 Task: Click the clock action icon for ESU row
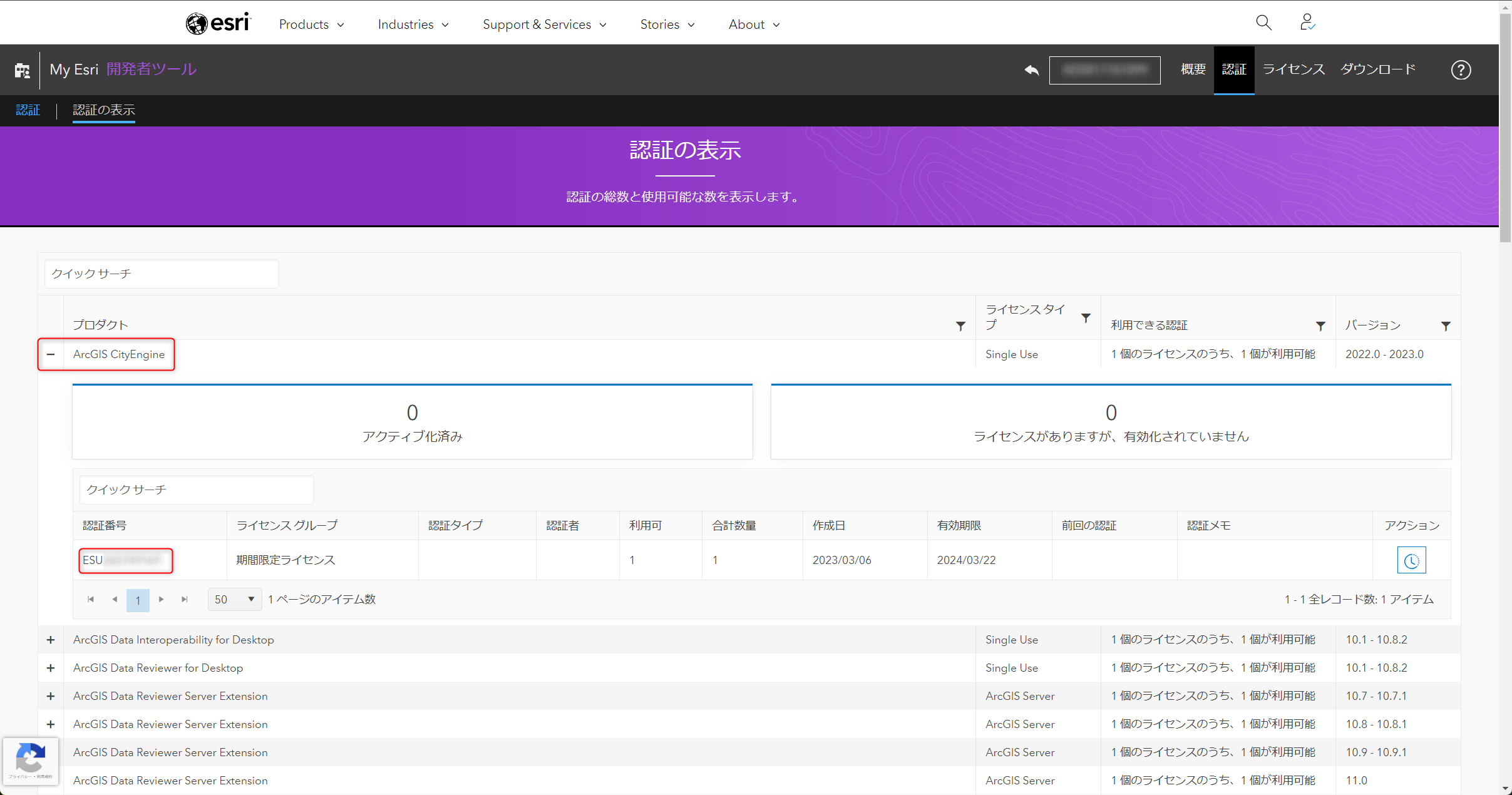(1411, 560)
